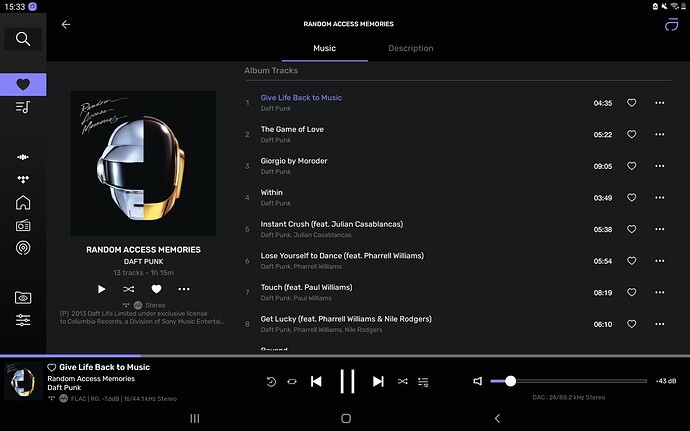Open the TIDAL icon in sidebar
690x431 pixels.
point(23,179)
